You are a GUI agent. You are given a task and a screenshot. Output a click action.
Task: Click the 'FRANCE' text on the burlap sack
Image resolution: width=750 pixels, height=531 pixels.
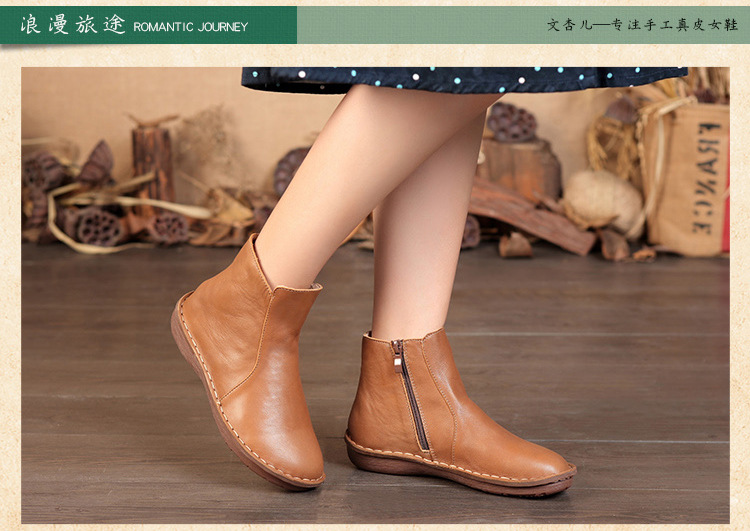click(x=706, y=178)
